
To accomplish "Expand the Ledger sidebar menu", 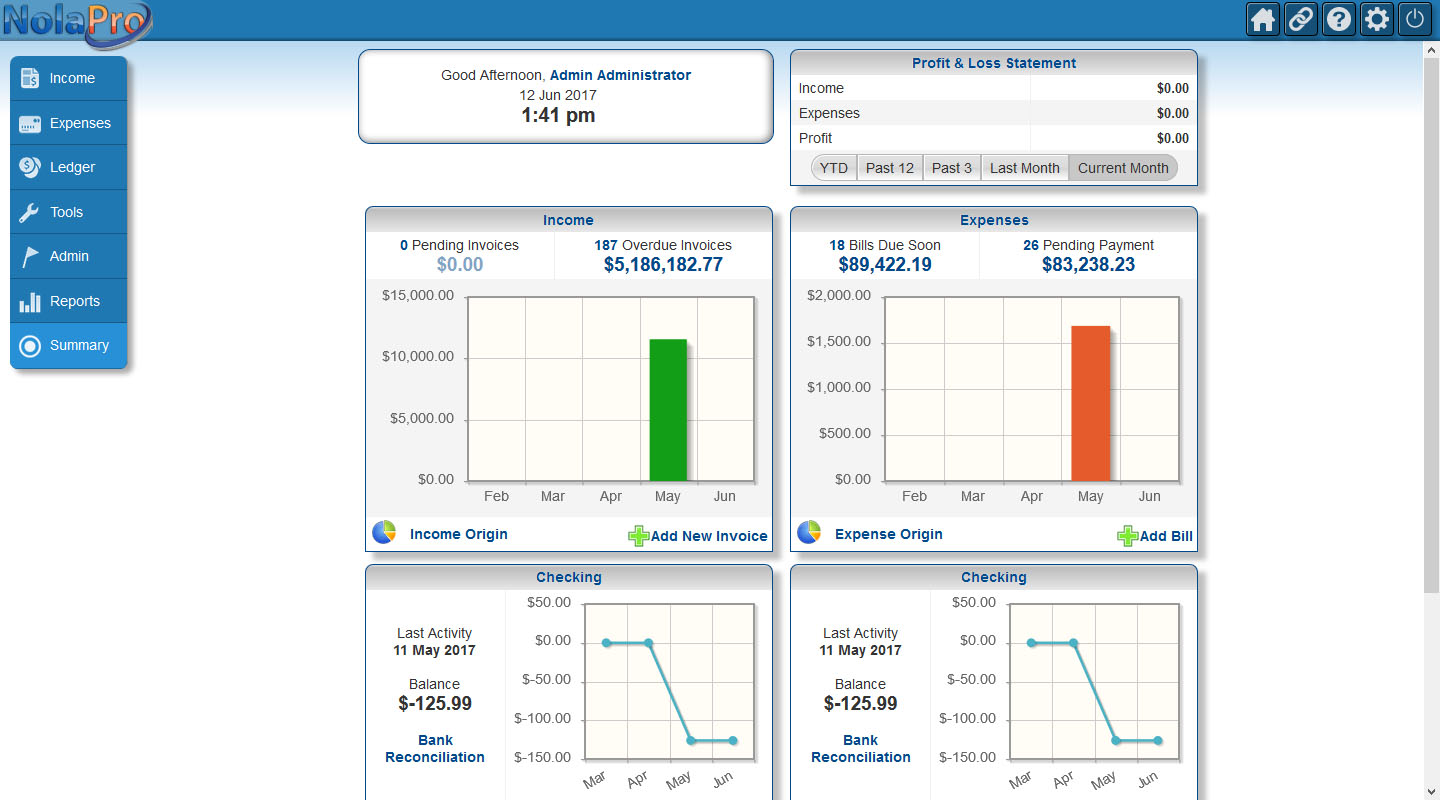I will (69, 167).
